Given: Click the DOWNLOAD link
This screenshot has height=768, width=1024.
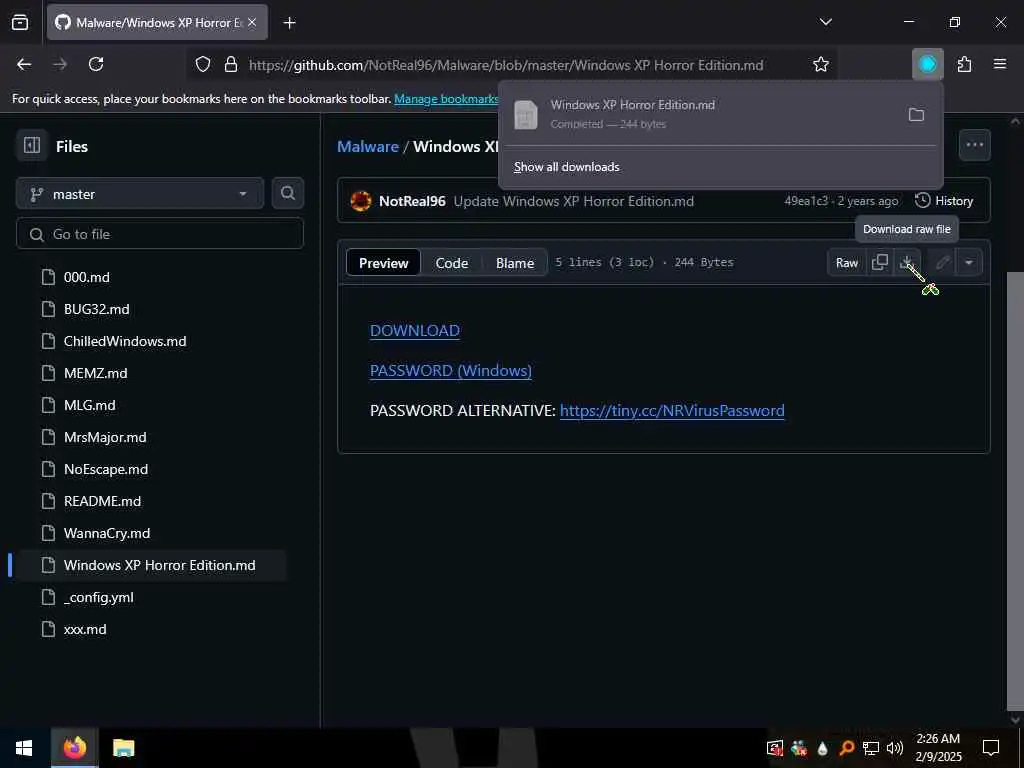Looking at the screenshot, I should pos(415,330).
